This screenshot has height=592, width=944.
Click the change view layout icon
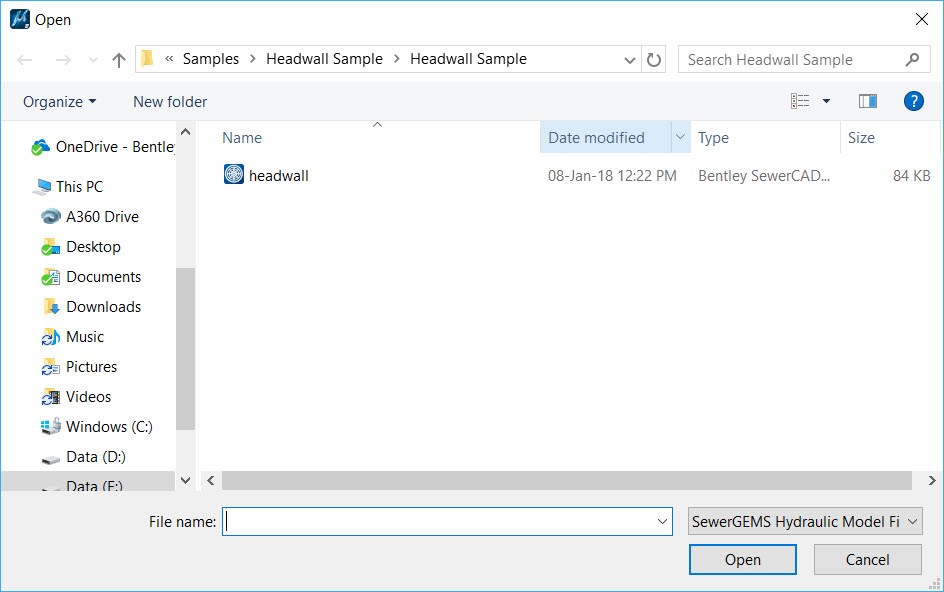[x=800, y=101]
